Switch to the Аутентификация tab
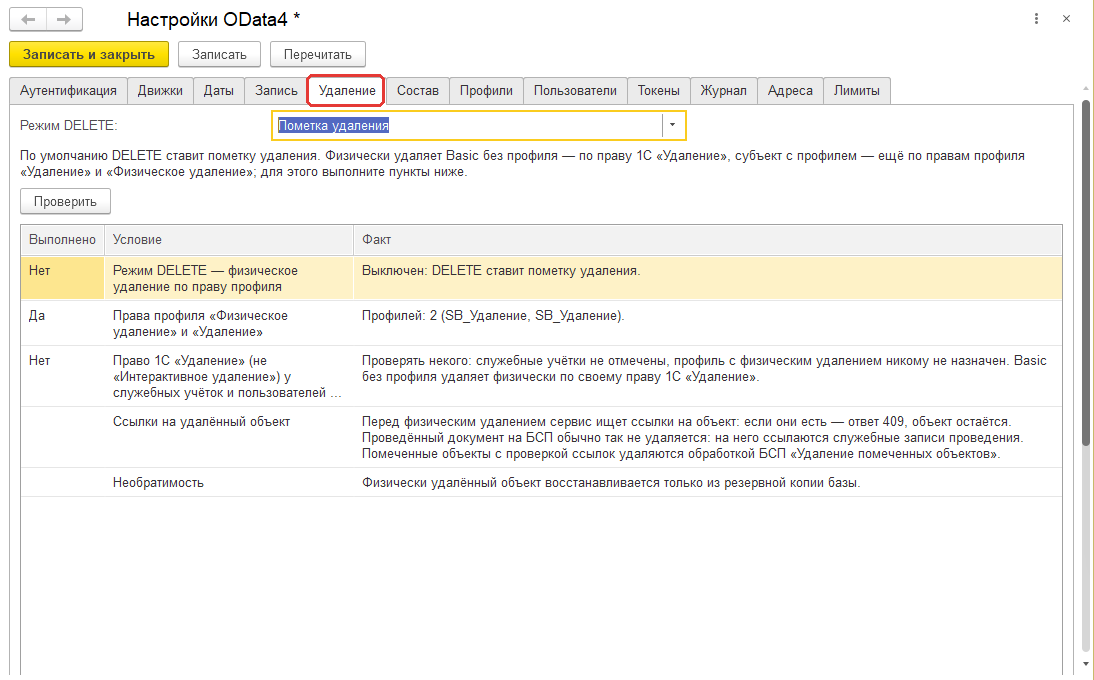Image resolution: width=1094 pixels, height=680 pixels. 68,91
